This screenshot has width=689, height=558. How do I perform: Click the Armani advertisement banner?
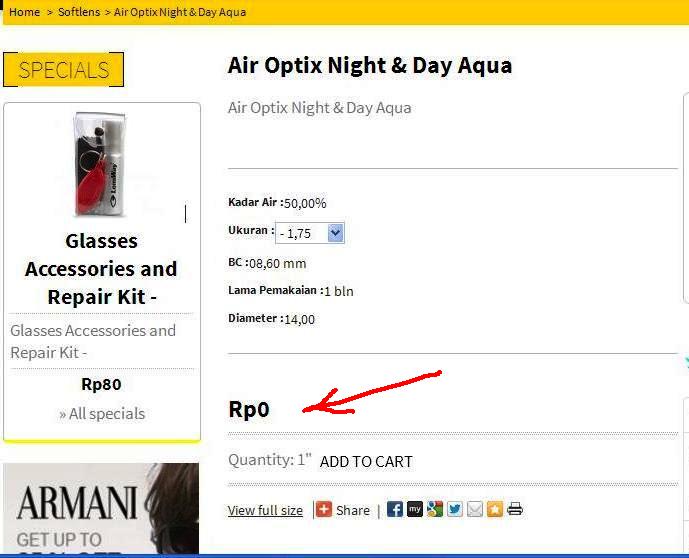click(x=101, y=508)
